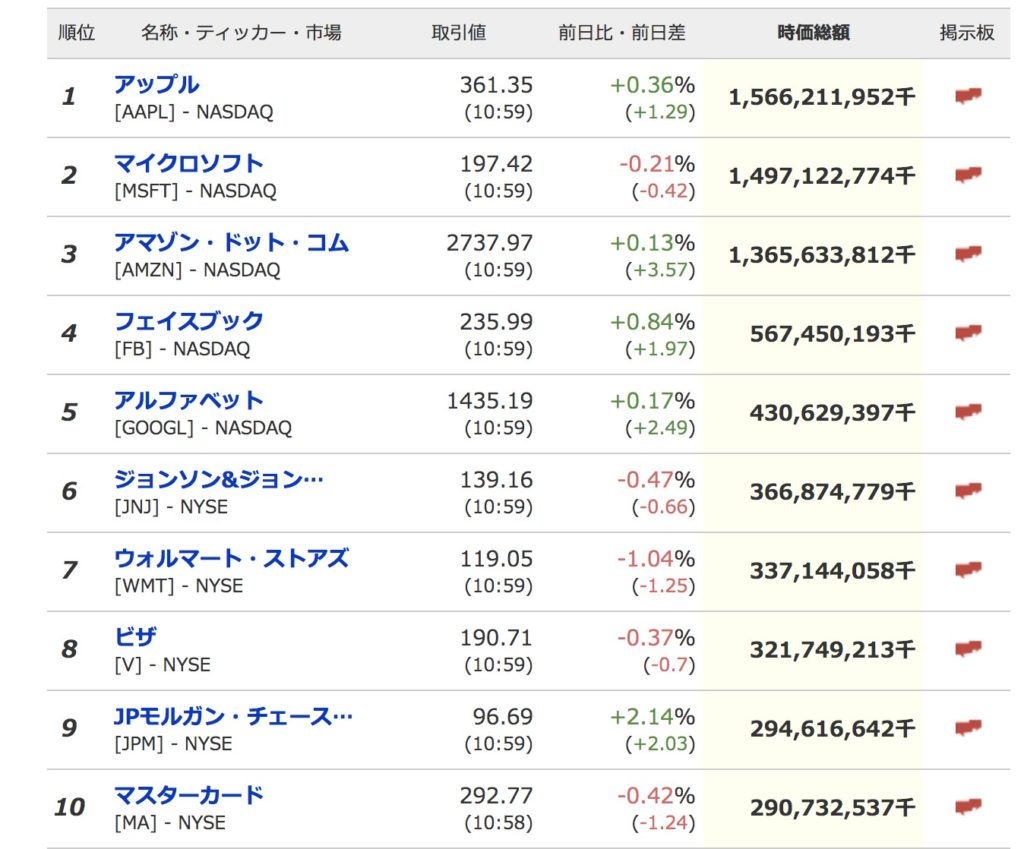Image resolution: width=1024 pixels, height=849 pixels.
Task: Click the 取引値 column header
Action: (x=458, y=32)
